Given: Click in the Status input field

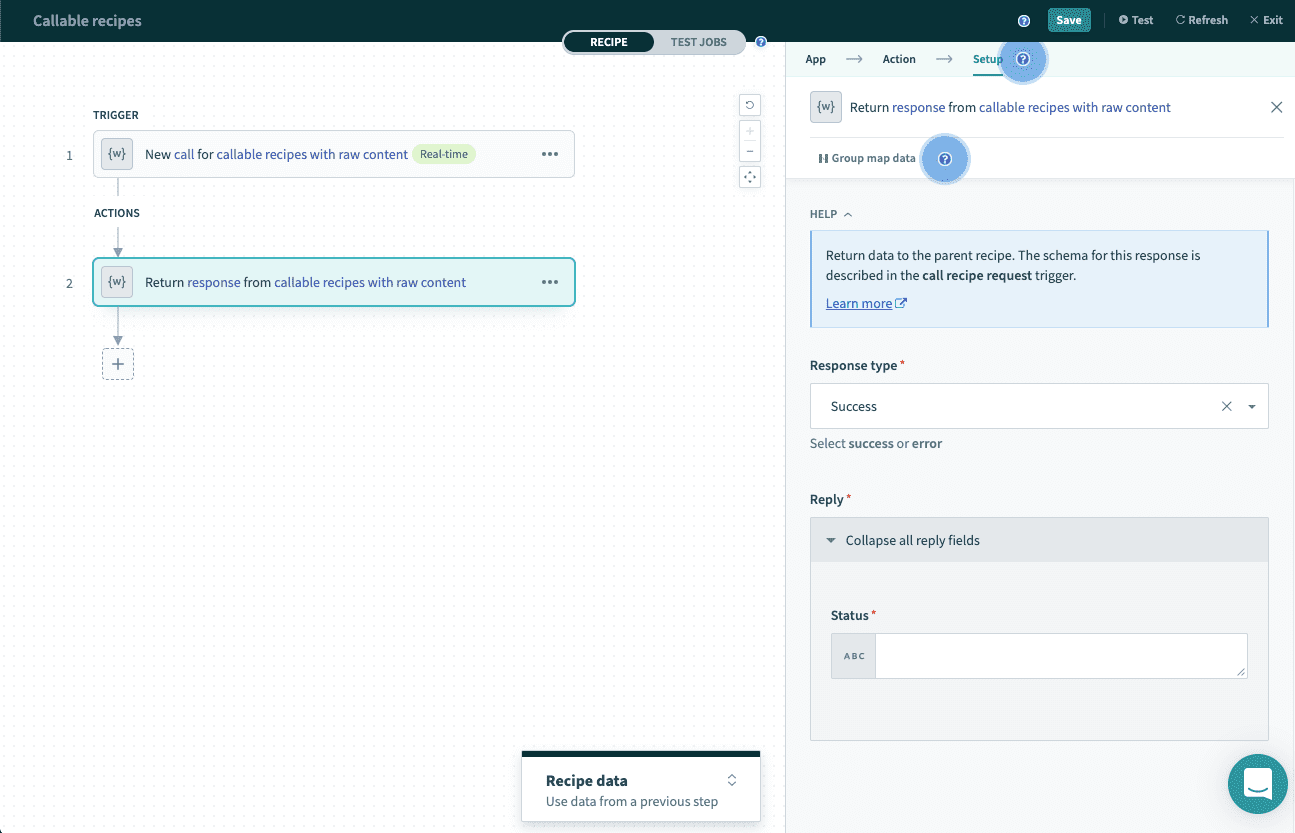Looking at the screenshot, I should tap(1060, 656).
